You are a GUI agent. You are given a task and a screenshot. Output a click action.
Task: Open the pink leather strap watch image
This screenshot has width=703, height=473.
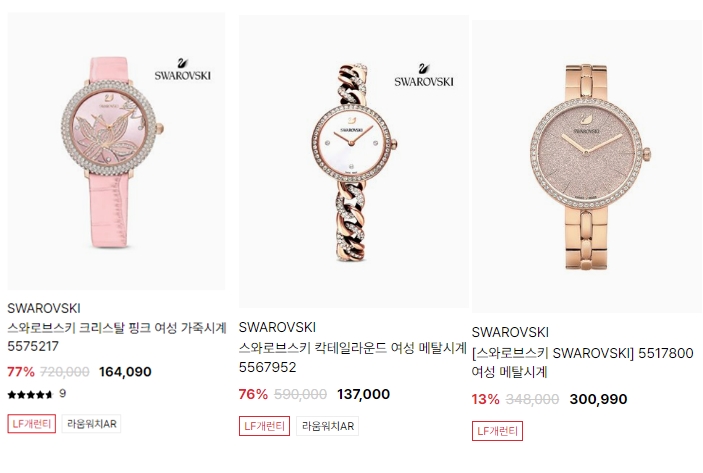116,151
